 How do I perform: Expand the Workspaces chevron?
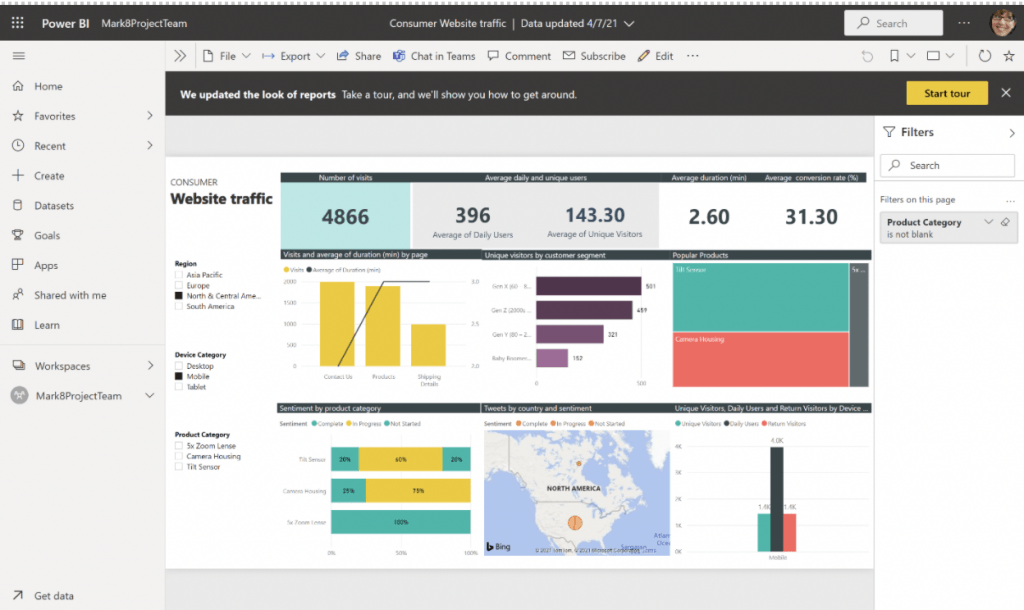pos(150,366)
